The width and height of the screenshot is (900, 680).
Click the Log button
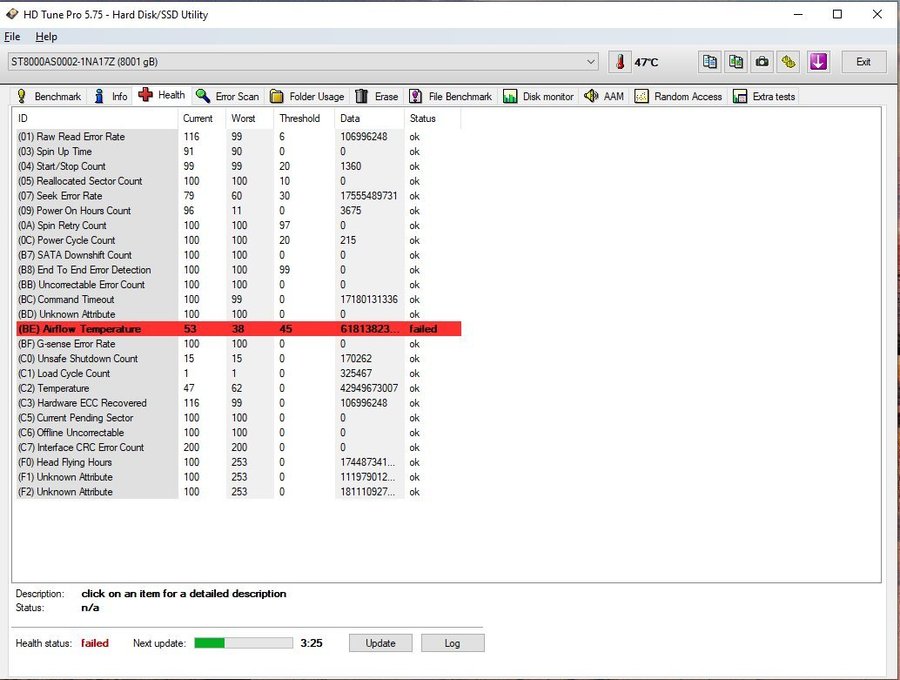tap(452, 643)
